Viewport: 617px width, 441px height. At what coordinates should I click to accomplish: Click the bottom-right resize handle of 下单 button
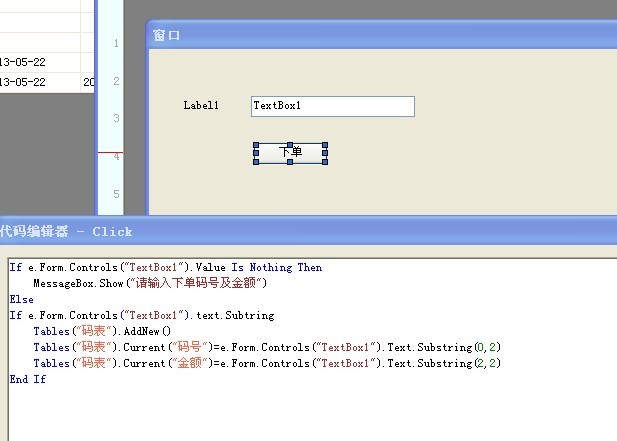[x=325, y=162]
